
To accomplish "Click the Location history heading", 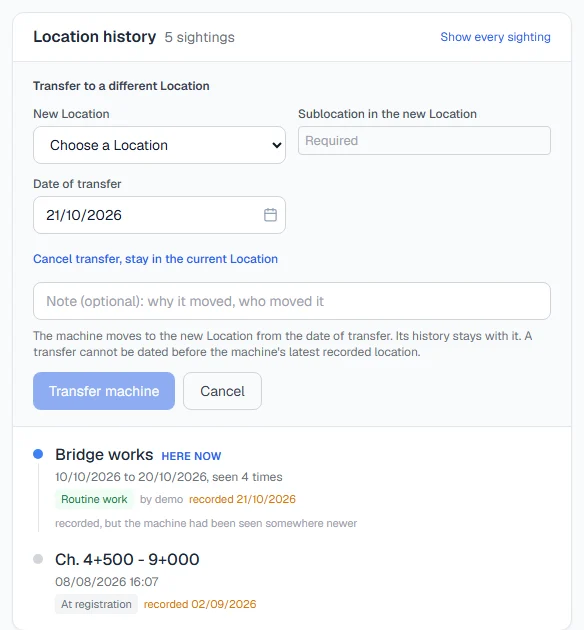I will (x=95, y=37).
